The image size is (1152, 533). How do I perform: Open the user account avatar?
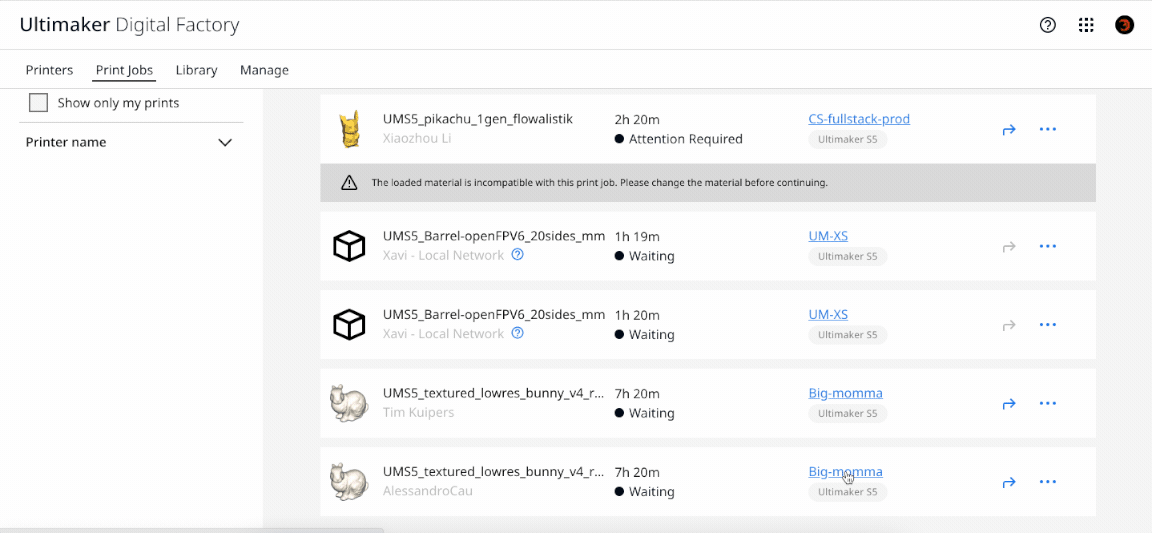coord(1124,25)
